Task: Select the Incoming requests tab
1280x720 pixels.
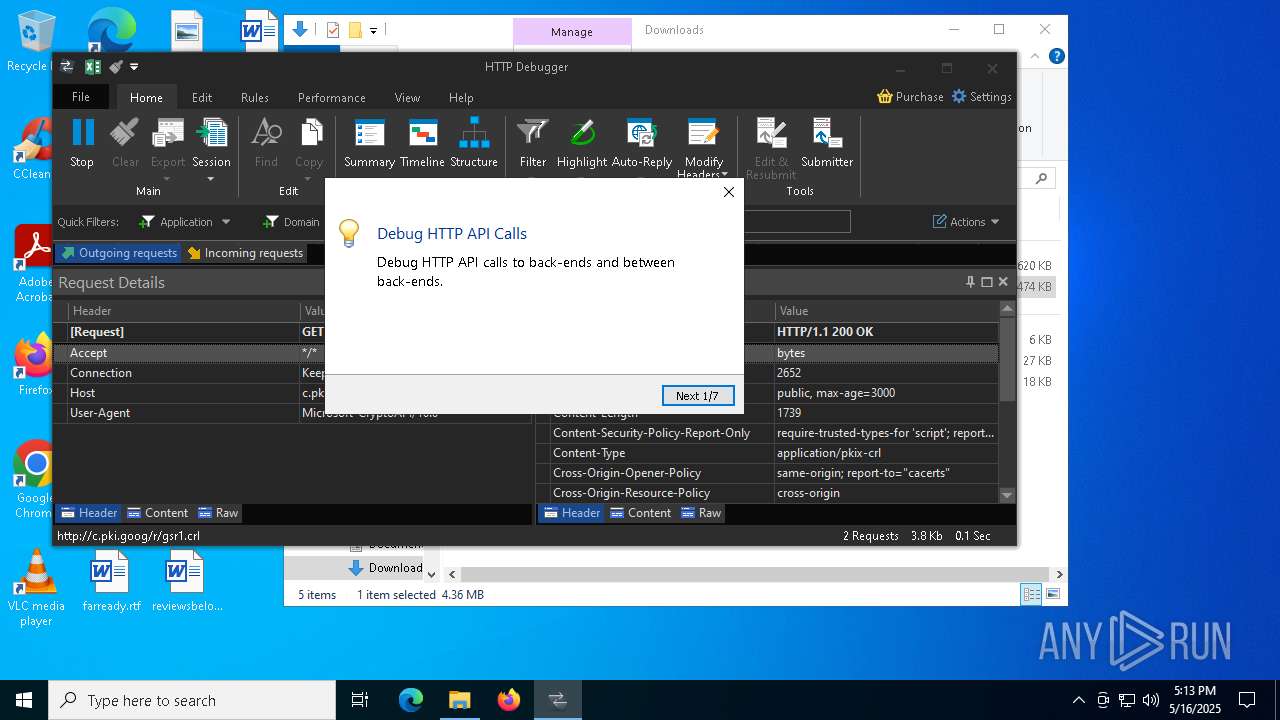Action: point(245,253)
